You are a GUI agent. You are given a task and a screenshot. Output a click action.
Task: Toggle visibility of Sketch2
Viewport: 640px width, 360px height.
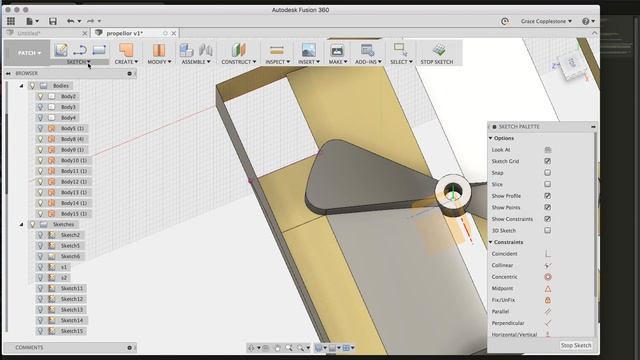coord(40,235)
